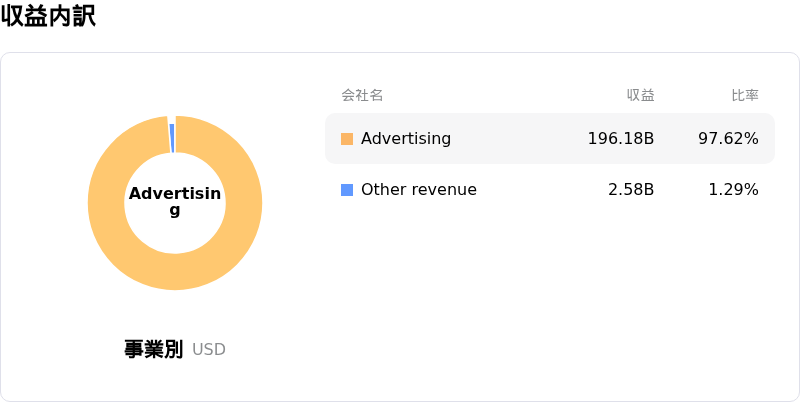The width and height of the screenshot is (800, 402).
Task: Click the 会社名 column header
Action: (x=362, y=95)
